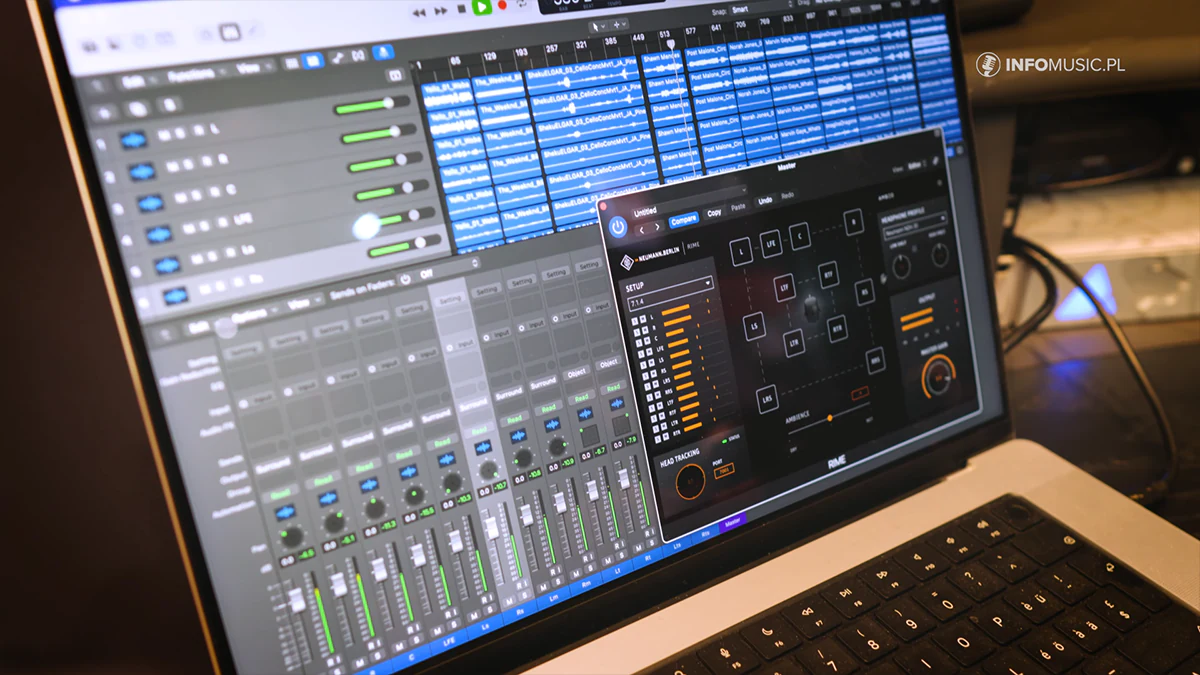Open the SETUP dropdown arrow in RIME

click(x=709, y=284)
